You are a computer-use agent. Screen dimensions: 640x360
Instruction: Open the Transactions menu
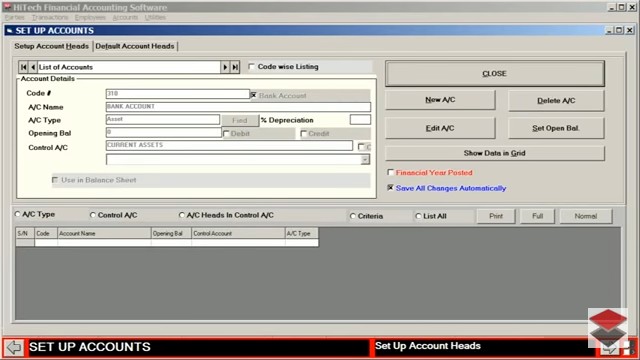pyautogui.click(x=50, y=17)
